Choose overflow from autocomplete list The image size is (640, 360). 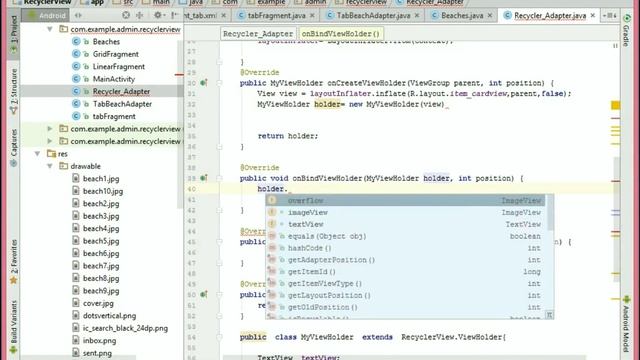(406, 200)
